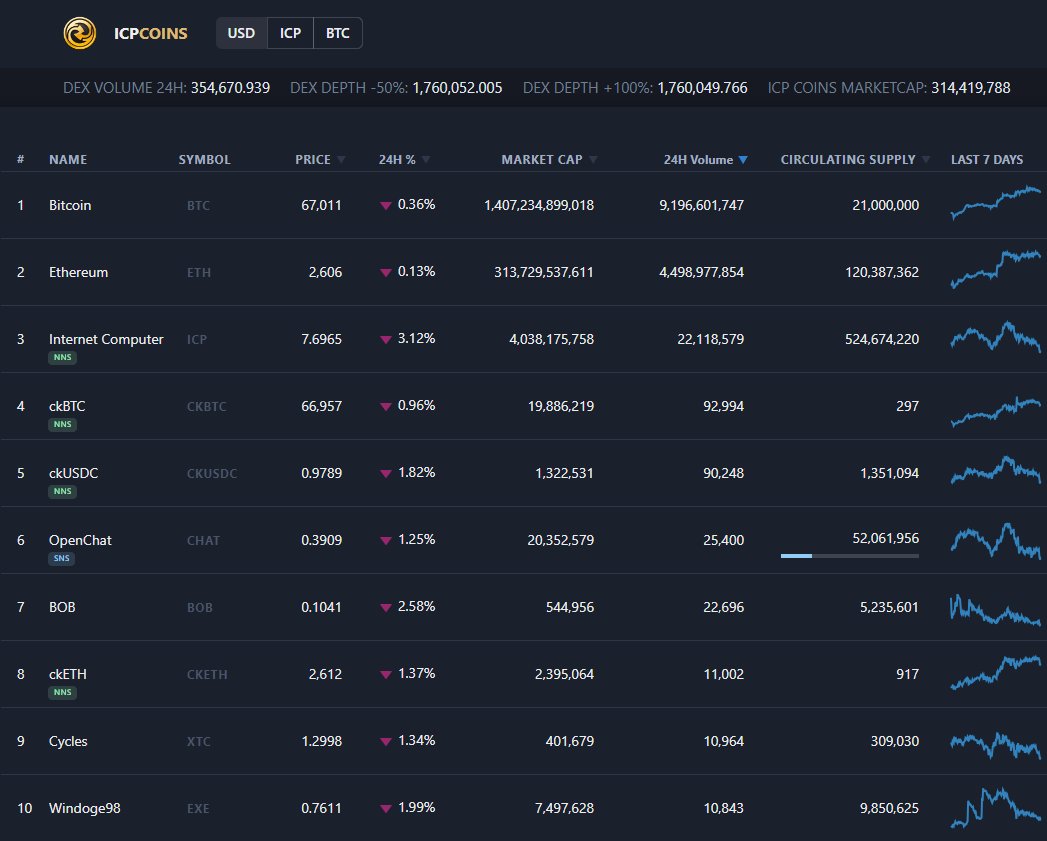Image resolution: width=1047 pixels, height=841 pixels.
Task: Click the BOB down-trend triangle icon
Action: point(385,607)
